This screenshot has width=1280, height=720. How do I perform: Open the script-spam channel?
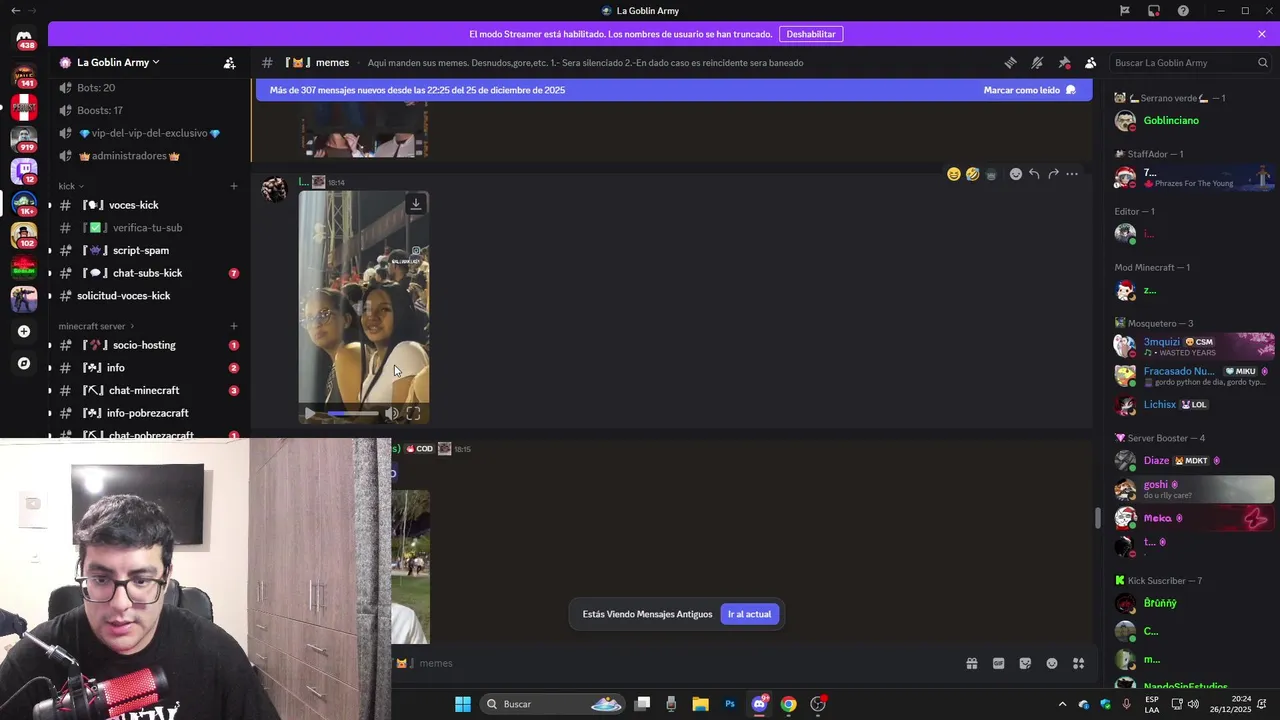click(x=148, y=250)
